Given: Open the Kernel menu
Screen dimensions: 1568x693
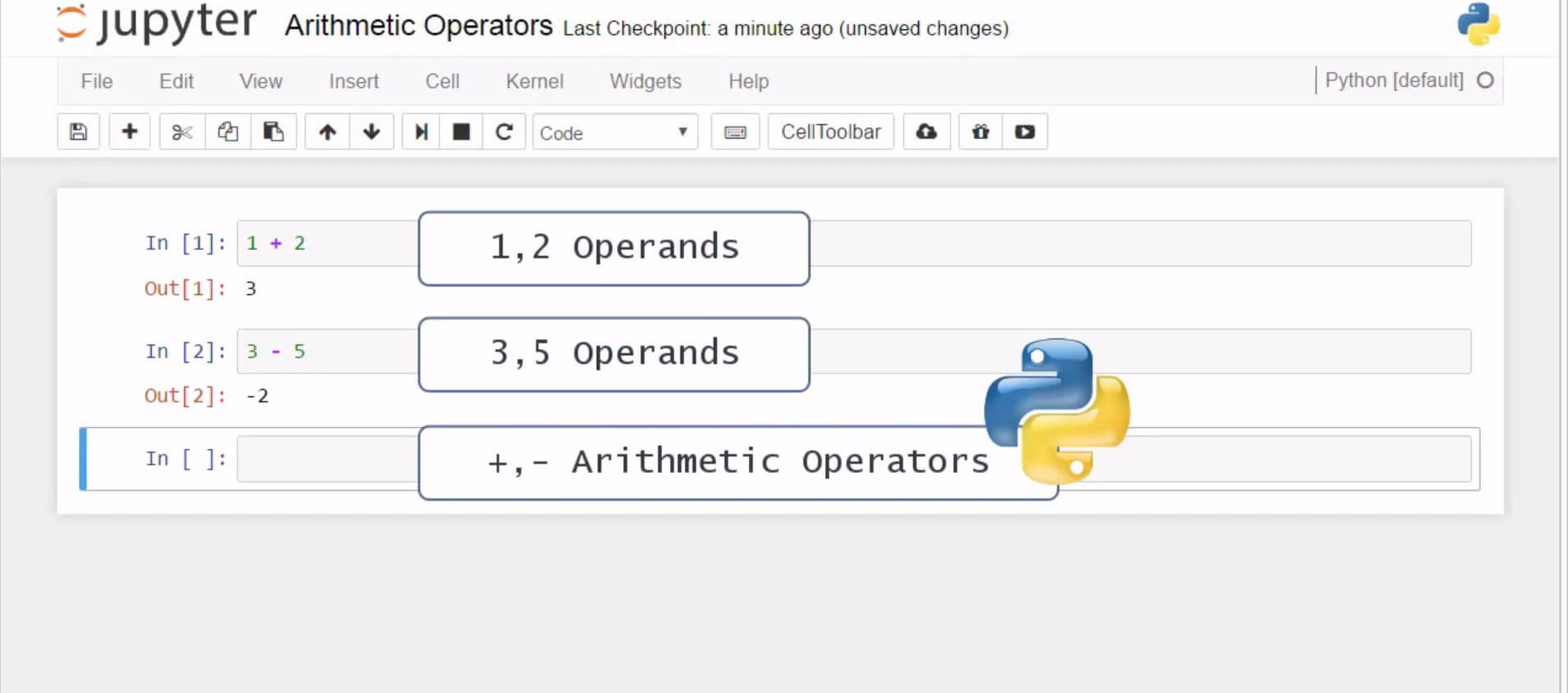Looking at the screenshot, I should click(534, 81).
